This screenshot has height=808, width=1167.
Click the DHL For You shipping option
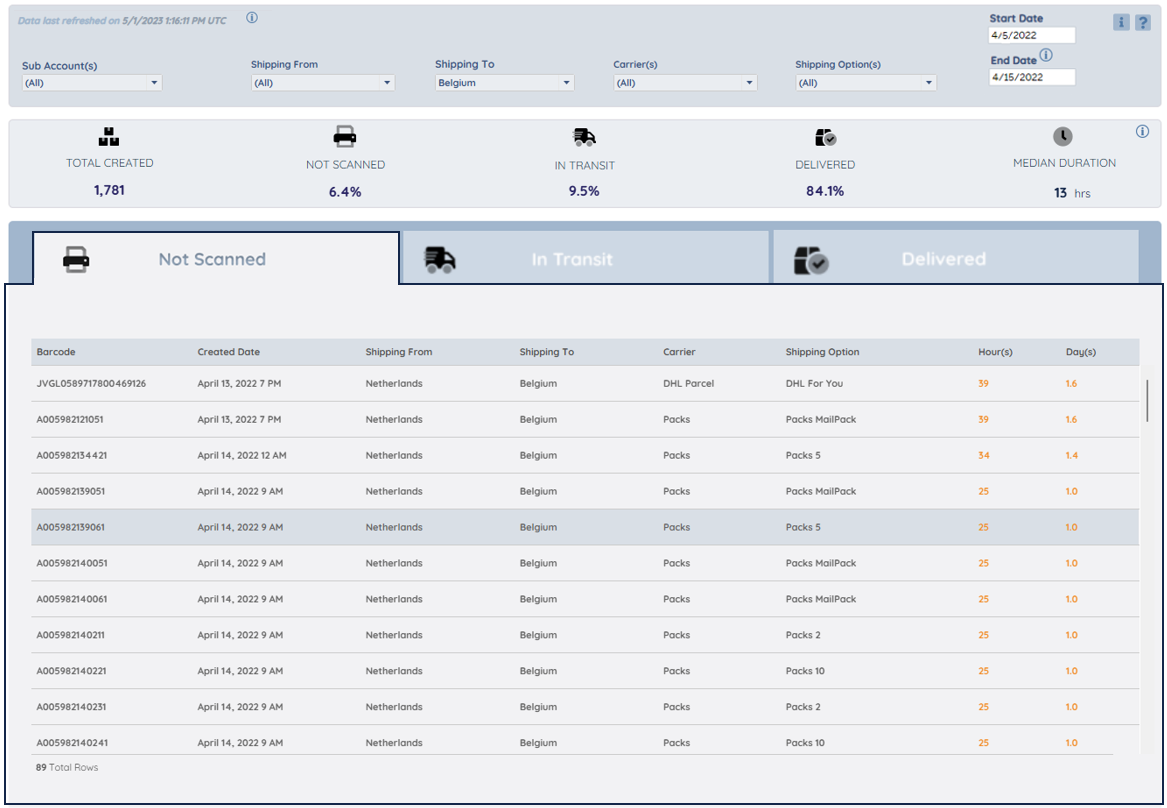pyautogui.click(x=814, y=384)
